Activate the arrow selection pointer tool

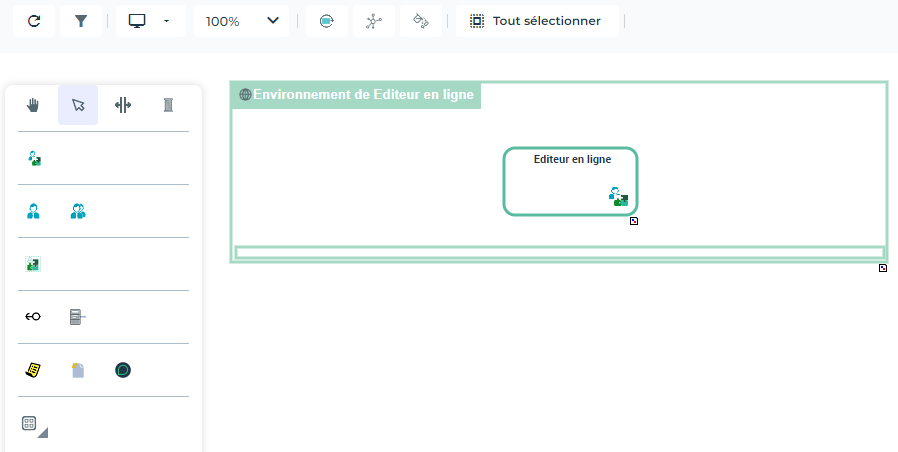[x=78, y=105]
